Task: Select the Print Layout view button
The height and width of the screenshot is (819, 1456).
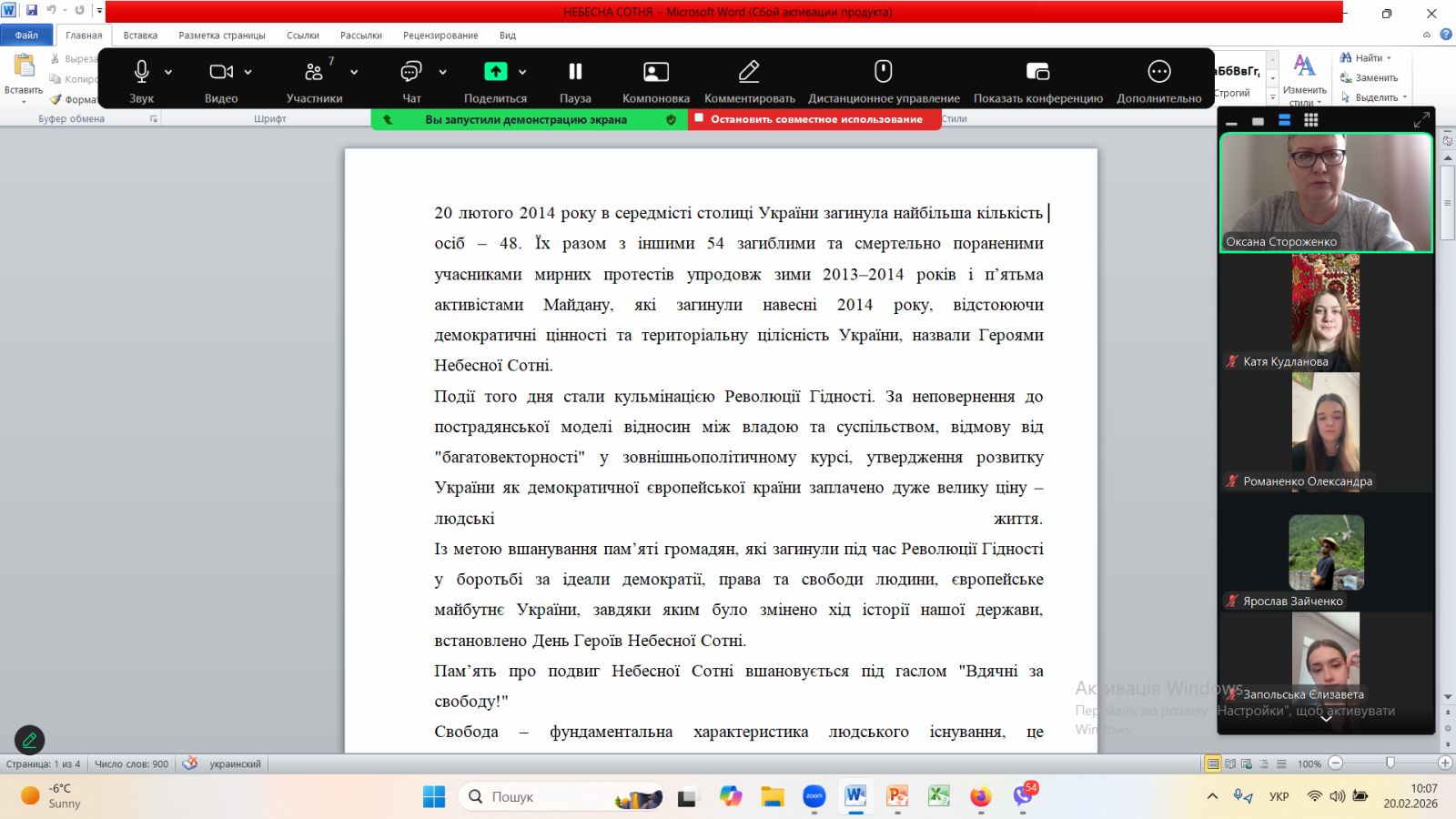Action: coord(1213,763)
